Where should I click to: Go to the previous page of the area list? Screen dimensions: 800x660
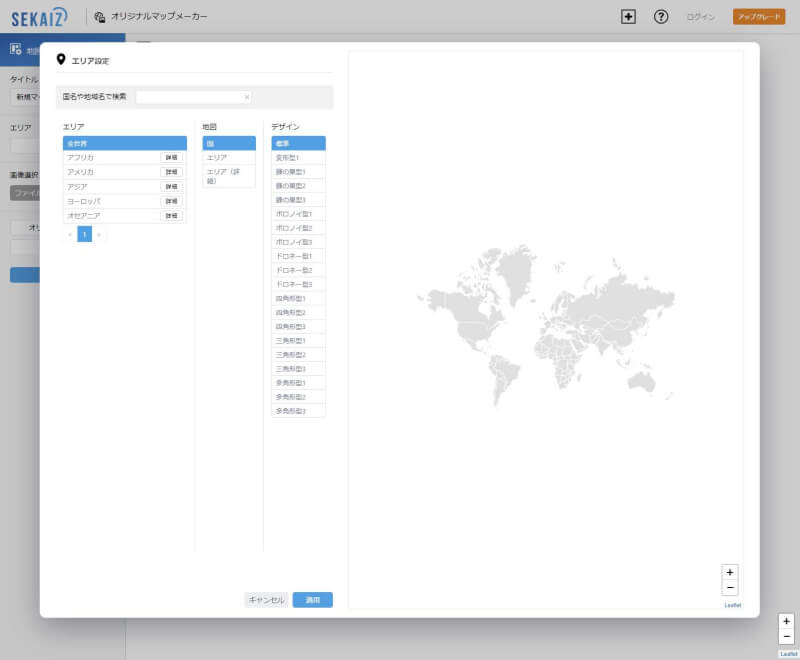pyautogui.click(x=70, y=234)
